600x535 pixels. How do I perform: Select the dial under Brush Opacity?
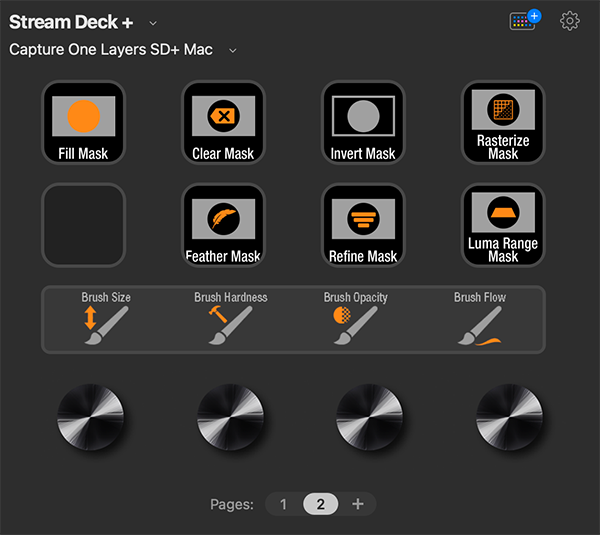pos(370,417)
